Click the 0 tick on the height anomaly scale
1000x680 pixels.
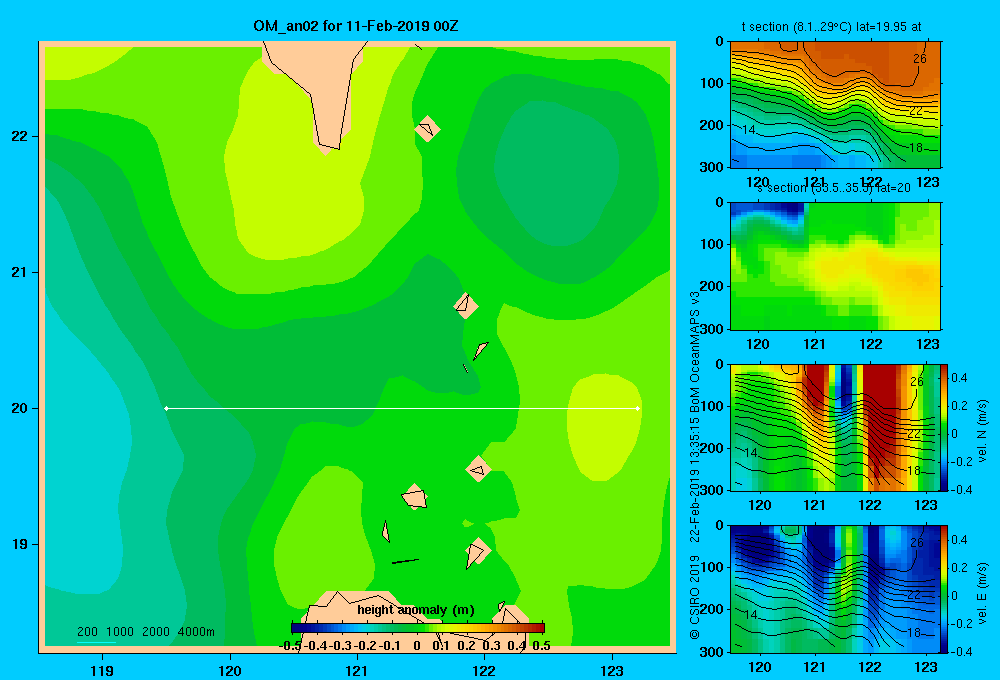[416, 646]
